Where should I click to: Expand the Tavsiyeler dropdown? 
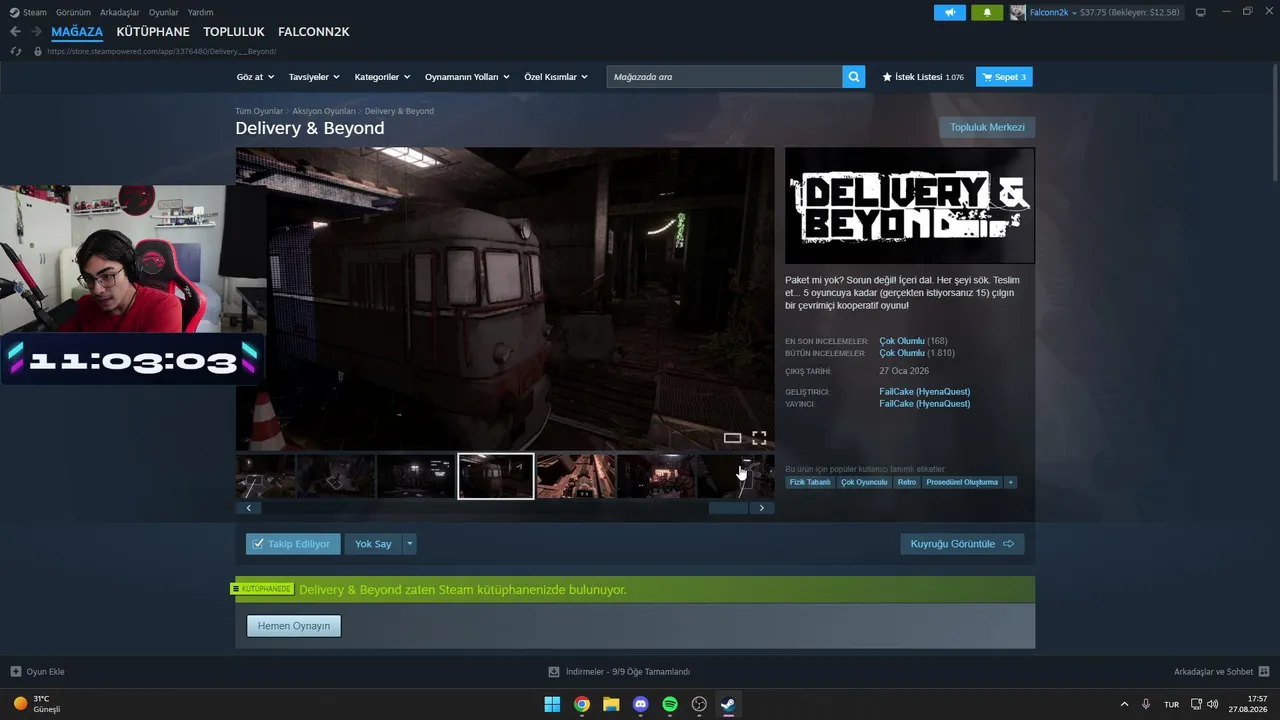click(314, 77)
